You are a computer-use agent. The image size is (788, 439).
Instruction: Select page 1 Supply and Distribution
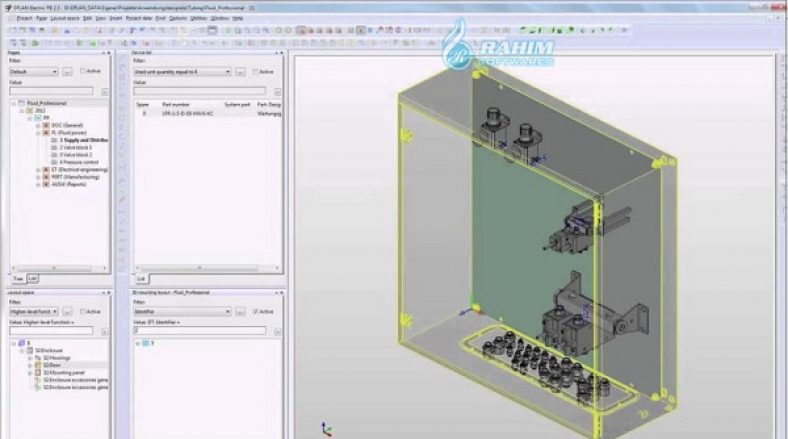pyautogui.click(x=83, y=140)
